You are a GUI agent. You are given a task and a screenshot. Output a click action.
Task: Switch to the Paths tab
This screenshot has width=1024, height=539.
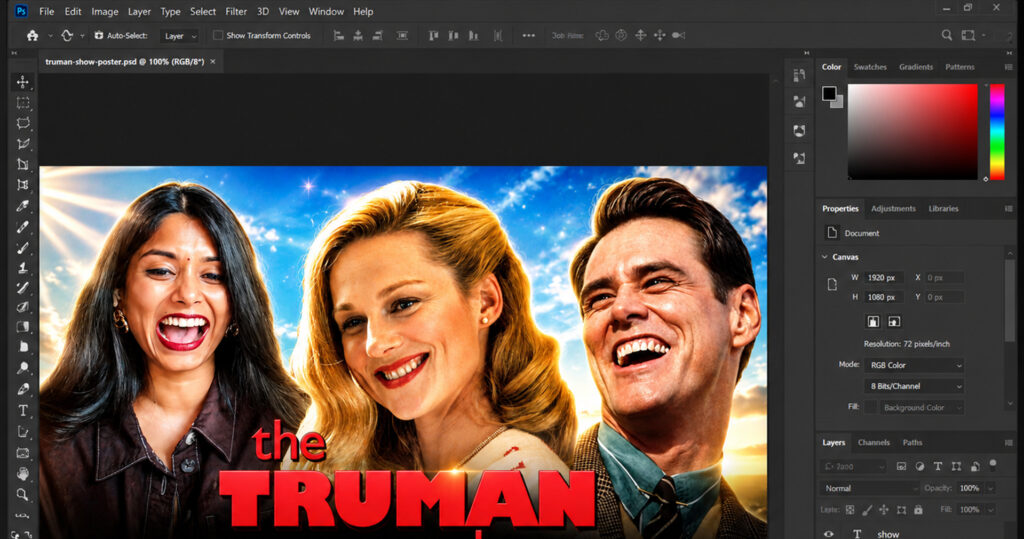[912, 442]
